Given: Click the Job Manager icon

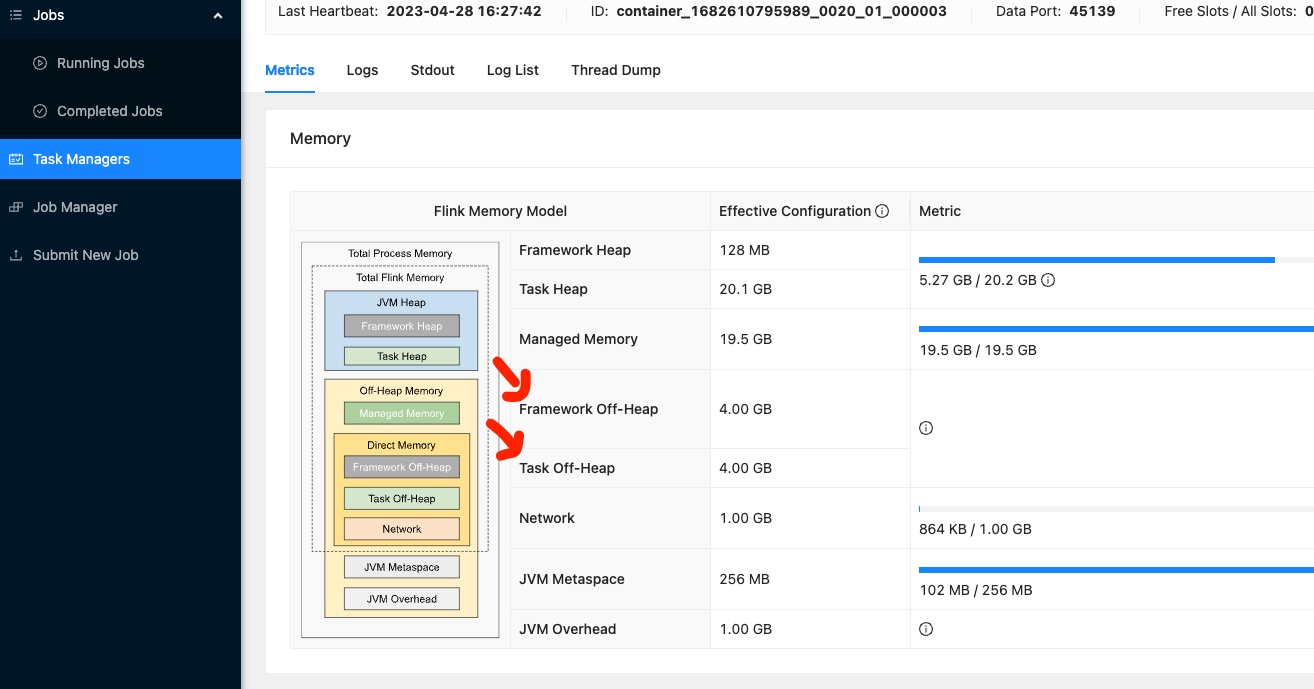Looking at the screenshot, I should click(15, 207).
